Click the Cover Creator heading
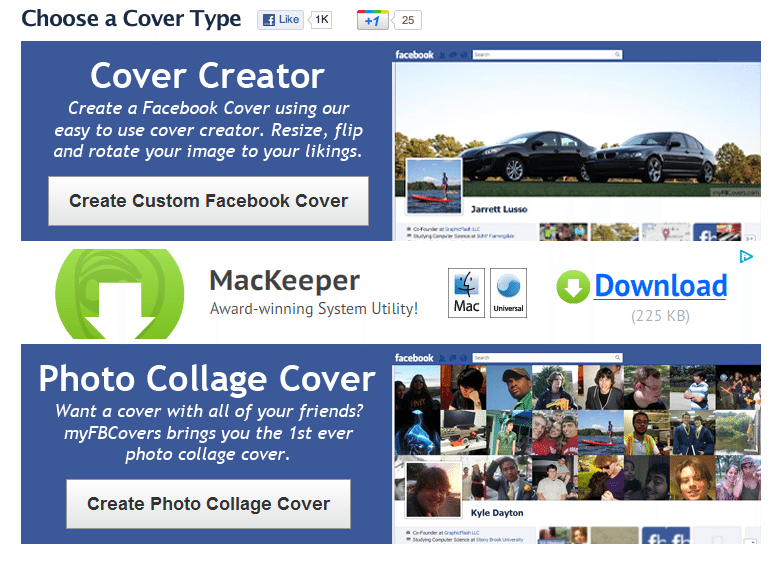The image size is (770, 573). point(207,76)
